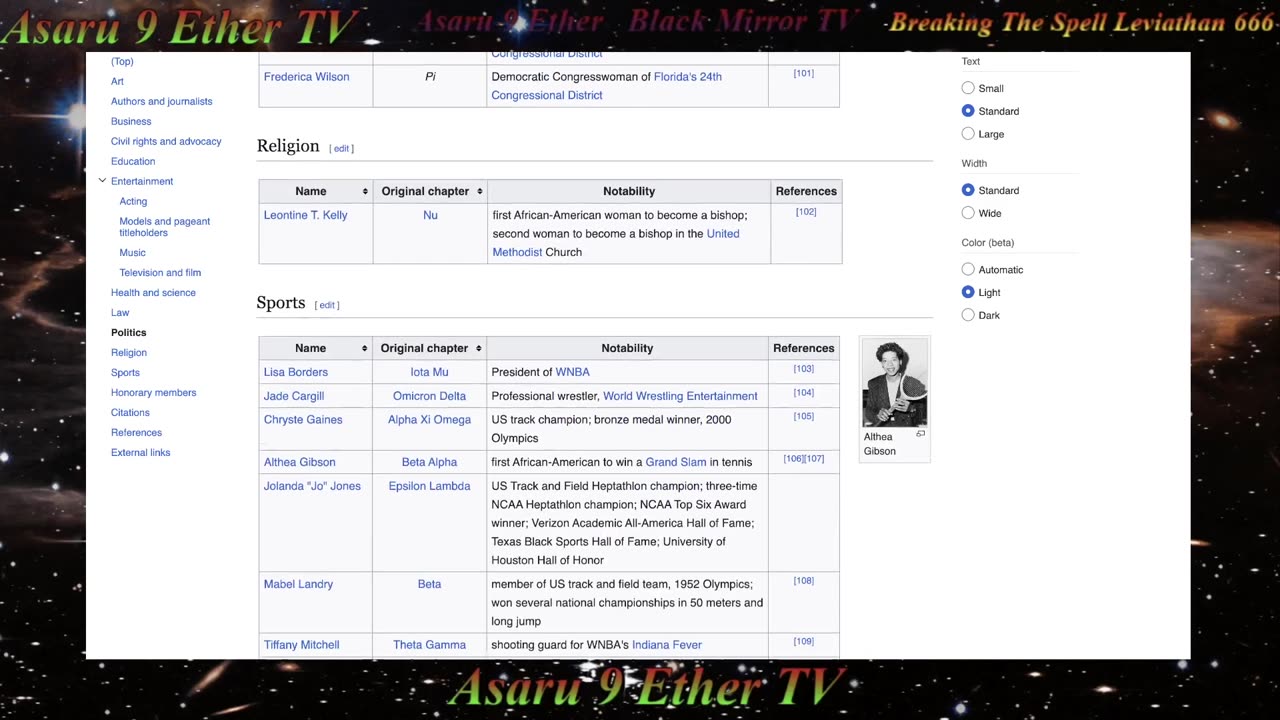Select the Small text size option
The height and width of the screenshot is (720, 1280).
[x=968, y=88]
